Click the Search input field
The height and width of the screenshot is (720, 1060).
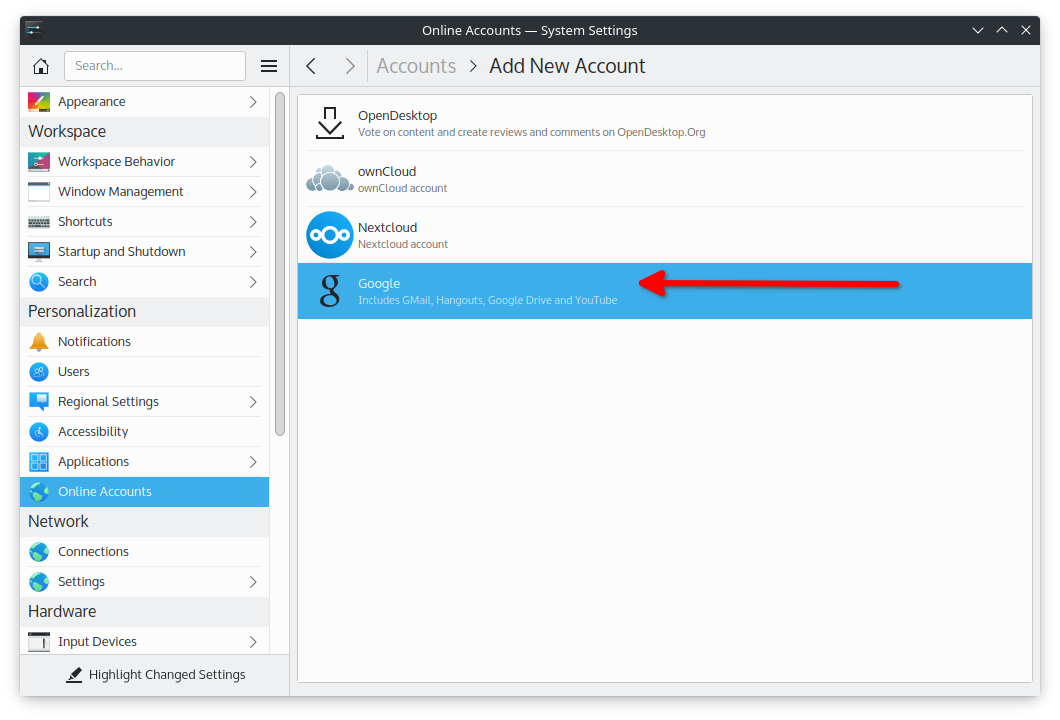(155, 66)
